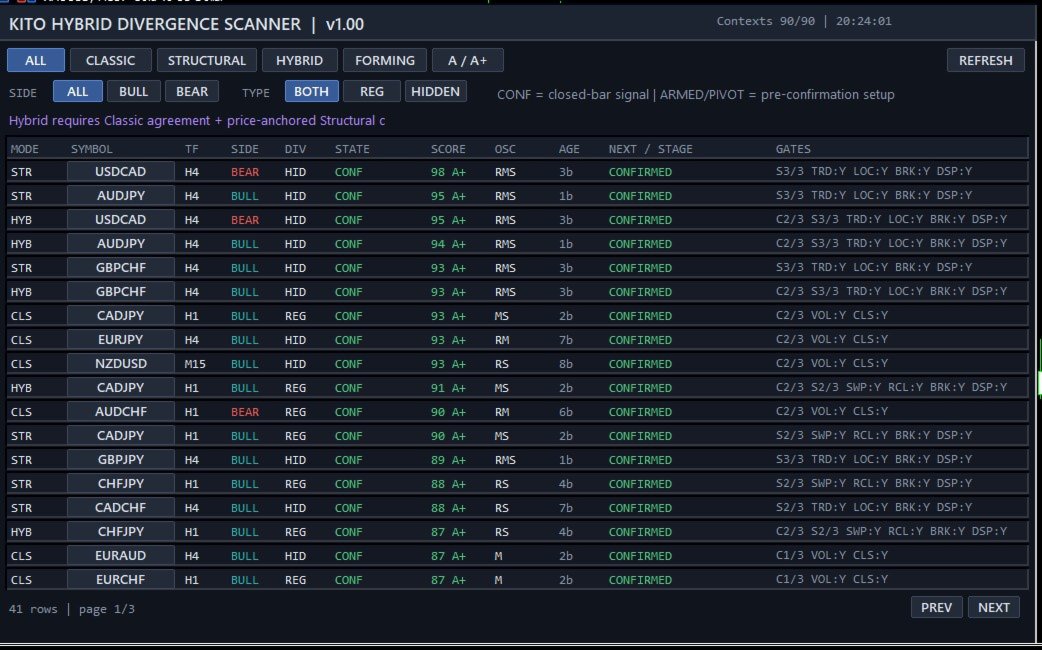Click '41 rows | page 1/3' footer text
1042x650 pixels.
coord(72,609)
